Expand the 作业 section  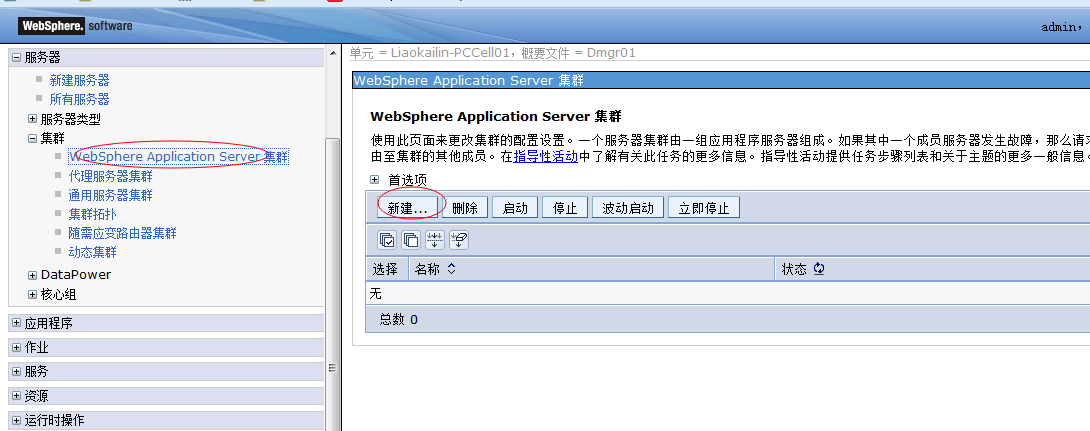pyautogui.click(x=16, y=348)
